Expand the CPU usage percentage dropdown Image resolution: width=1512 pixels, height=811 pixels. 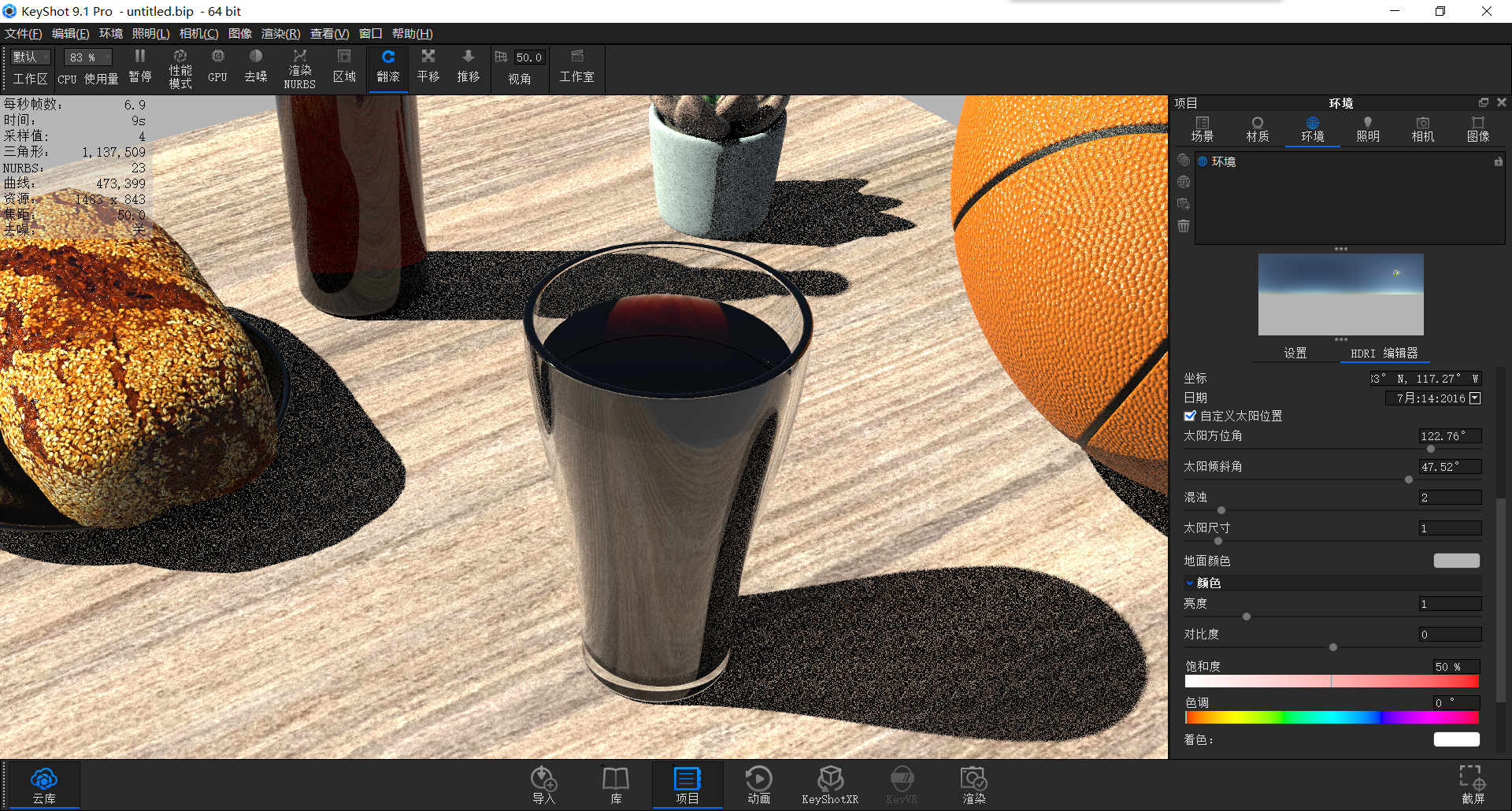pyautogui.click(x=87, y=57)
